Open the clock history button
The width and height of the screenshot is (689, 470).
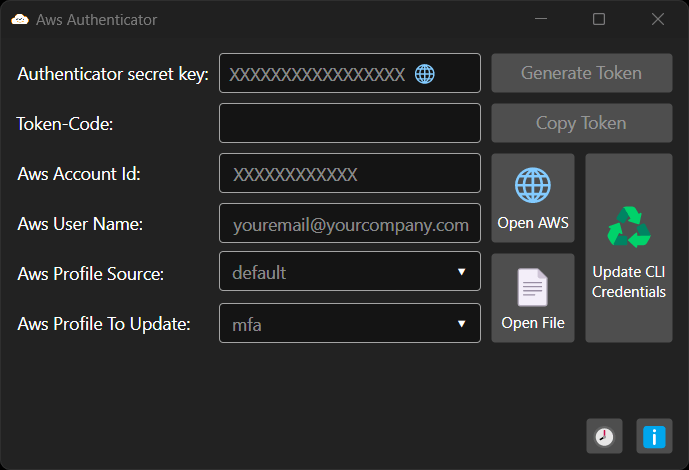coord(604,436)
